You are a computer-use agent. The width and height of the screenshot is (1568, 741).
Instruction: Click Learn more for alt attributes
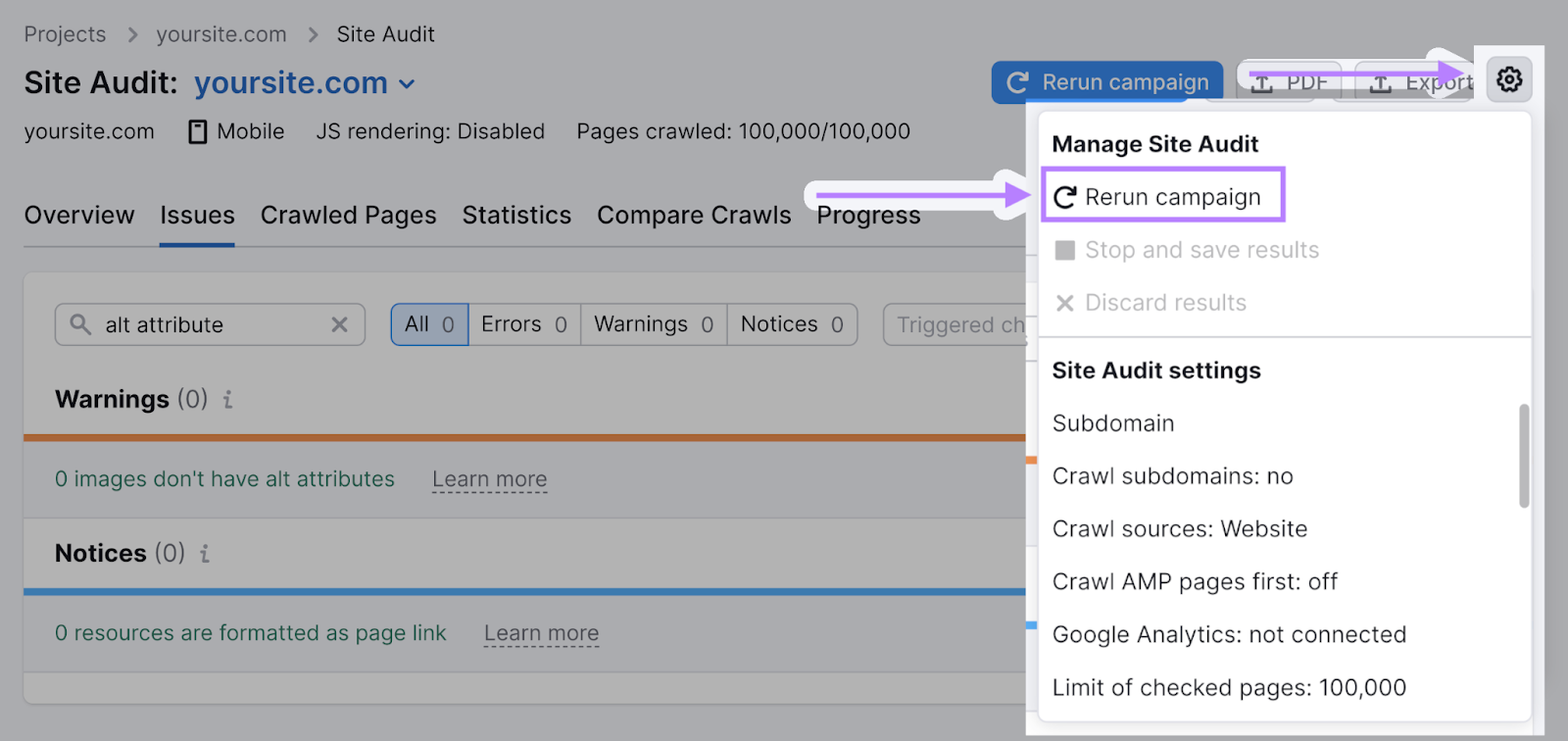click(490, 479)
